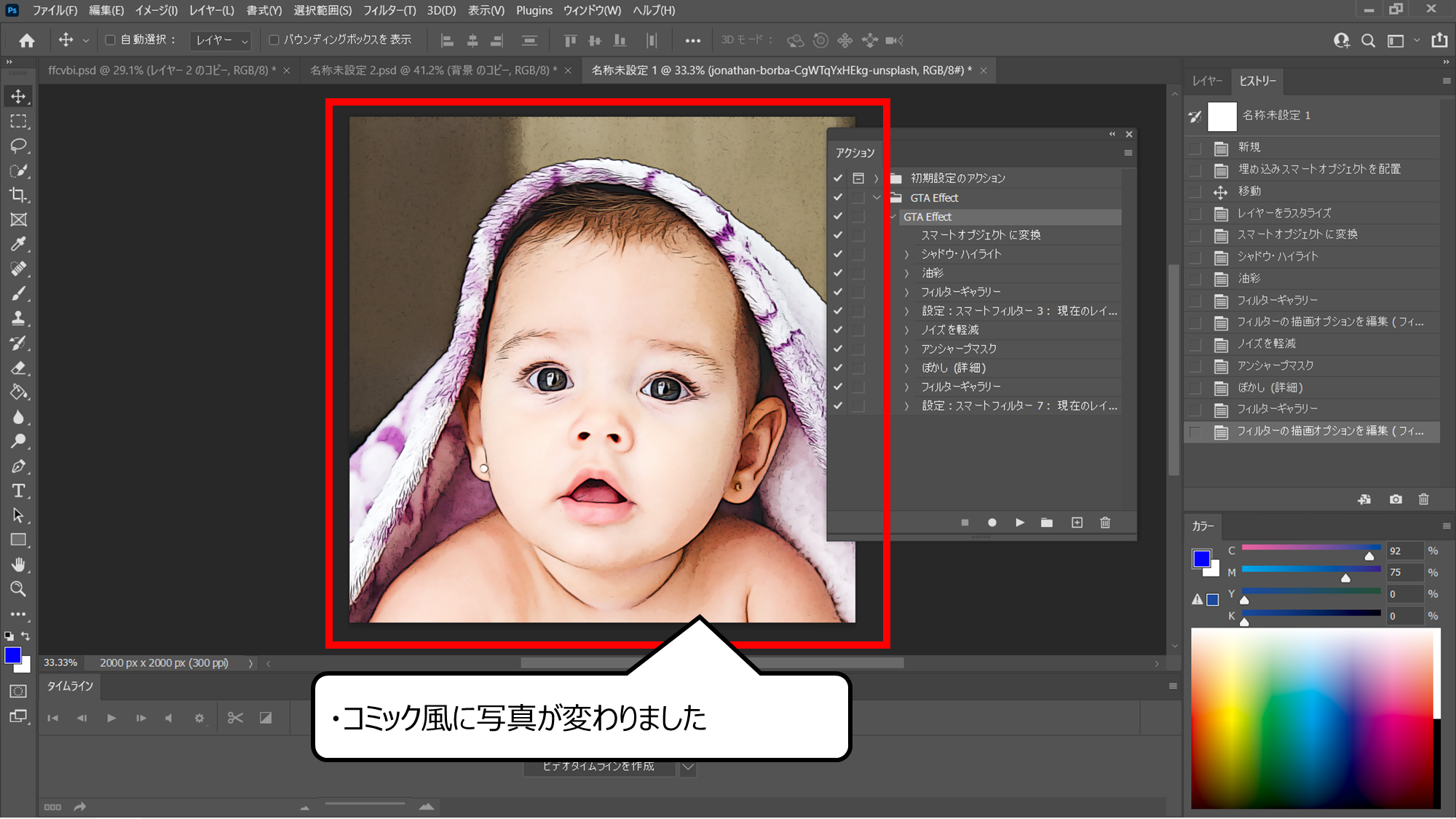Screen dimensions: 1456x819
Task: Toggle dialog box for 初期設定のアクション
Action: point(858,178)
